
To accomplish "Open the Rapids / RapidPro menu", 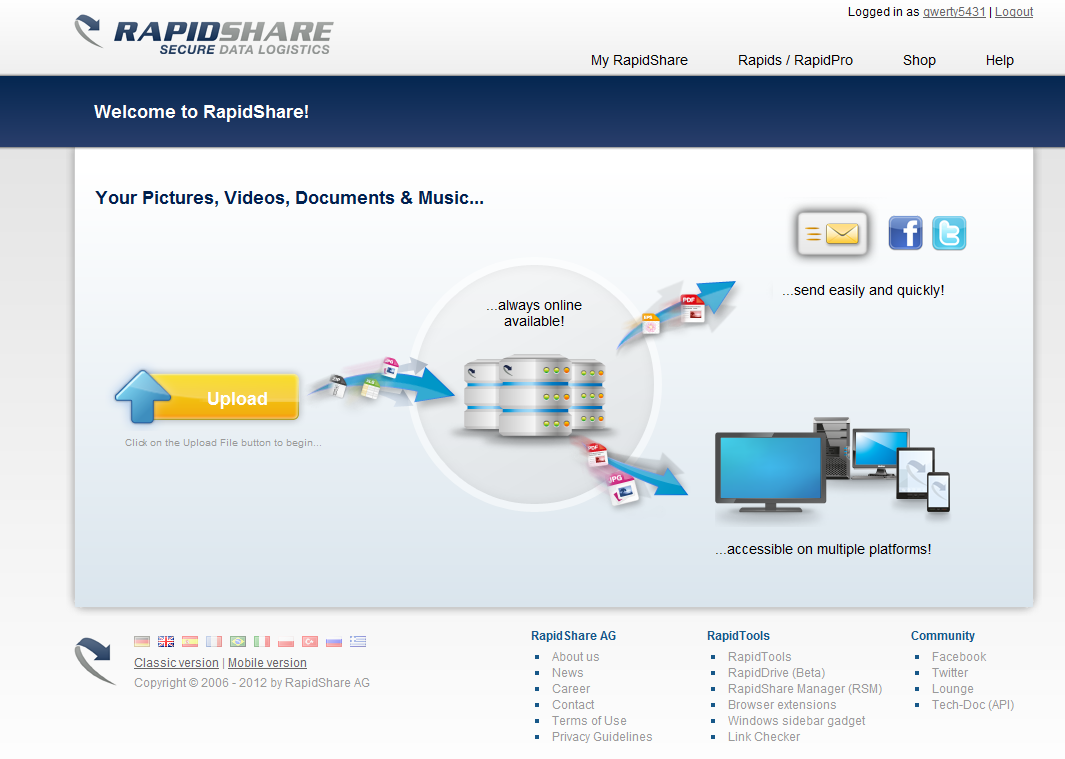I will click(x=795, y=60).
